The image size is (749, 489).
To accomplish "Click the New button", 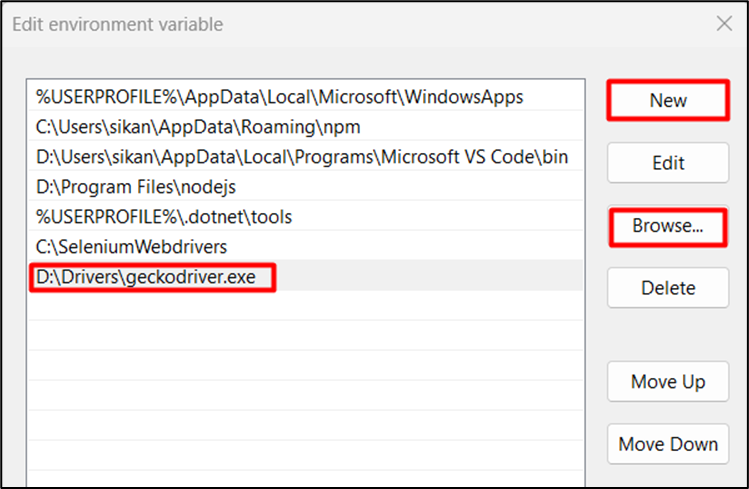I will (x=667, y=101).
